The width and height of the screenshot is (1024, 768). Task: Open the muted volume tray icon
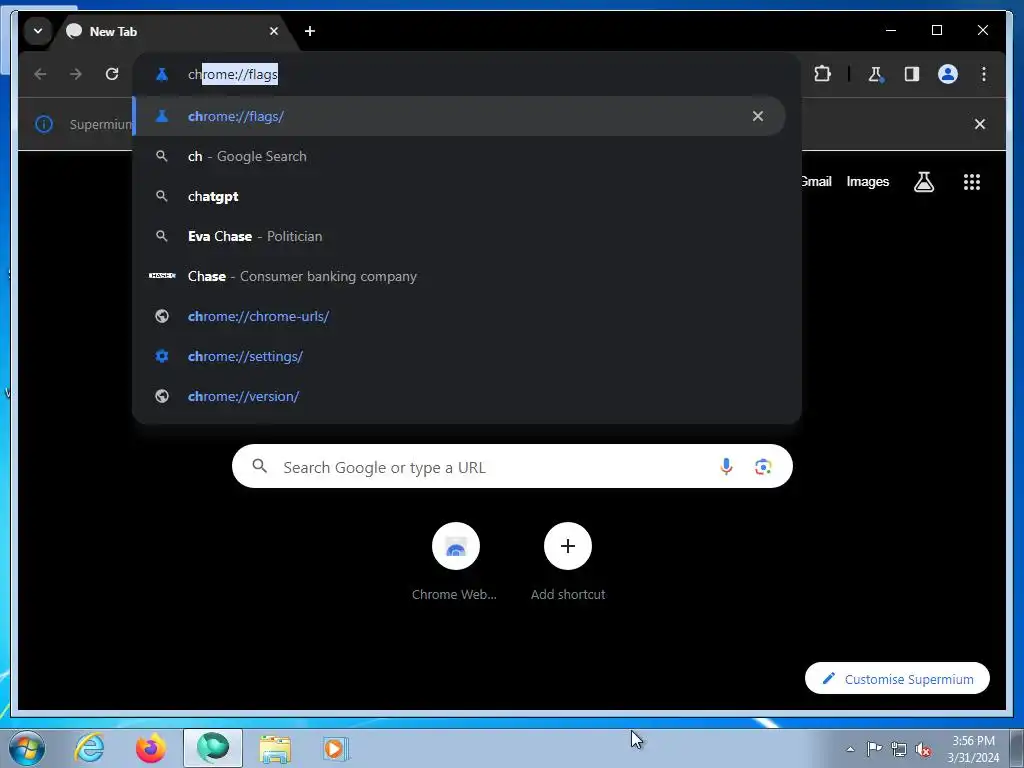[923, 749]
